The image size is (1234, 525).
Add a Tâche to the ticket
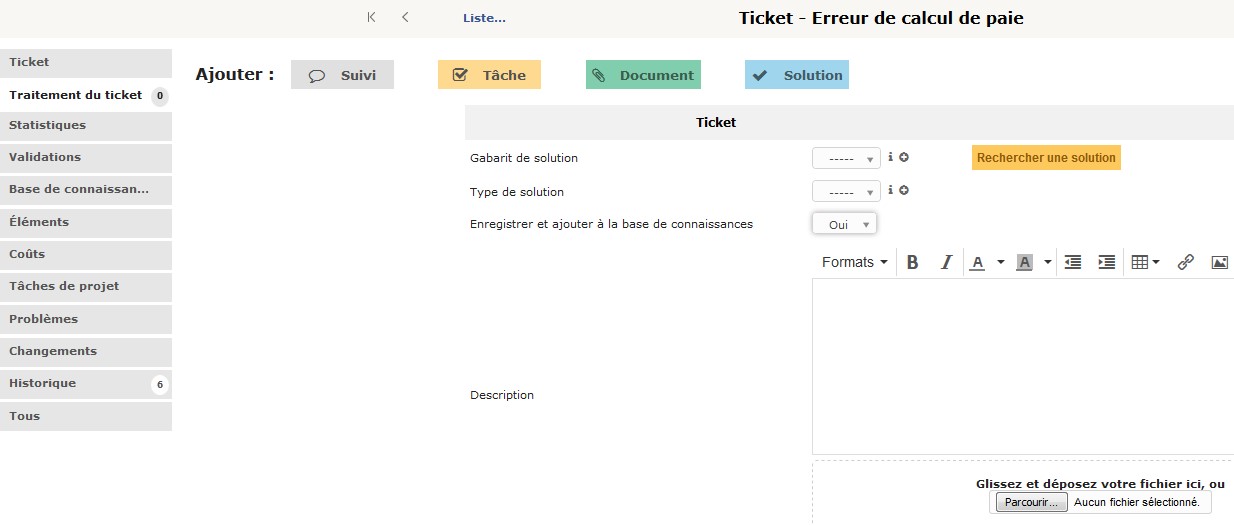489,75
